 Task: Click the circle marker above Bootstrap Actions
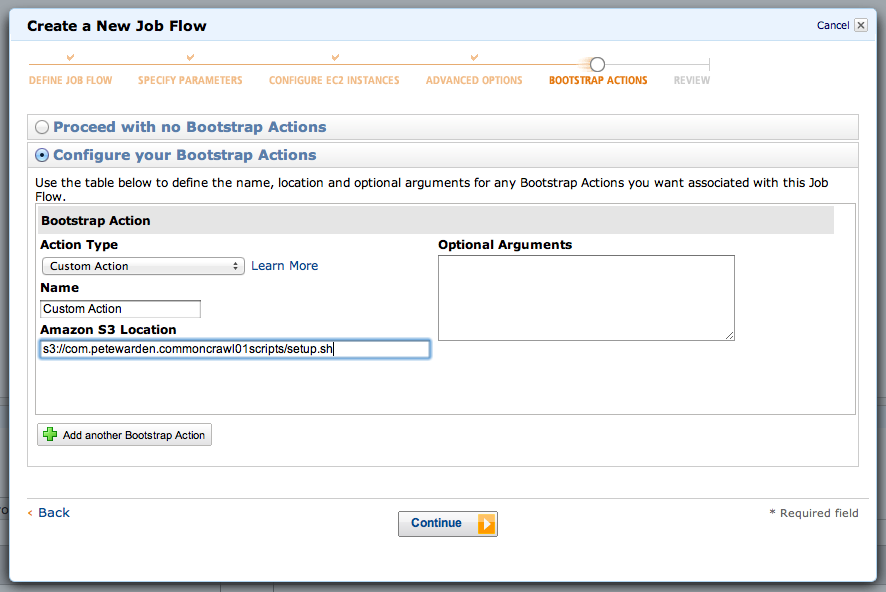pos(597,64)
